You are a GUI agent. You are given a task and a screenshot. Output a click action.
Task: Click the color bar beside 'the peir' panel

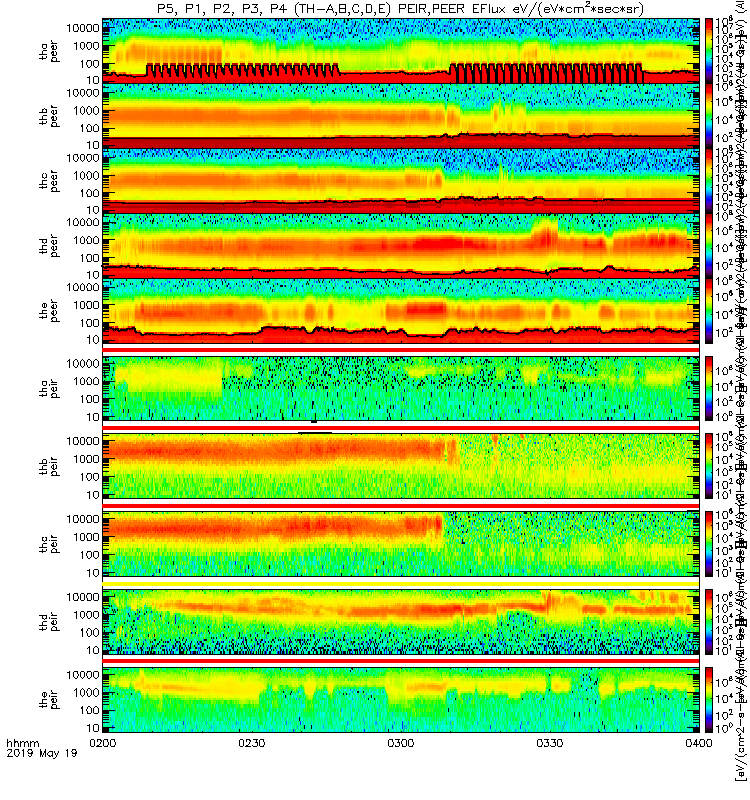click(709, 699)
